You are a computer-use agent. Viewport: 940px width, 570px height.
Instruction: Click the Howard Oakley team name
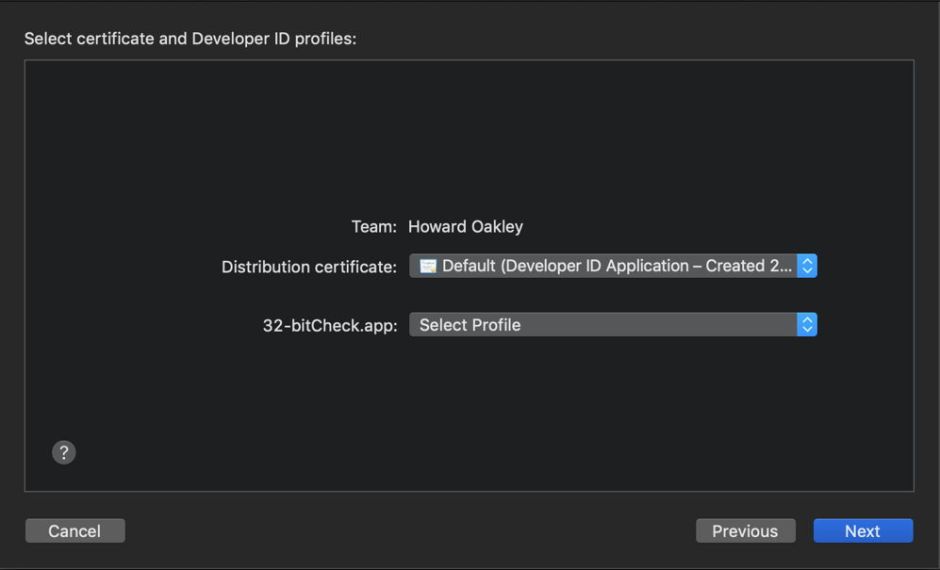tap(465, 227)
